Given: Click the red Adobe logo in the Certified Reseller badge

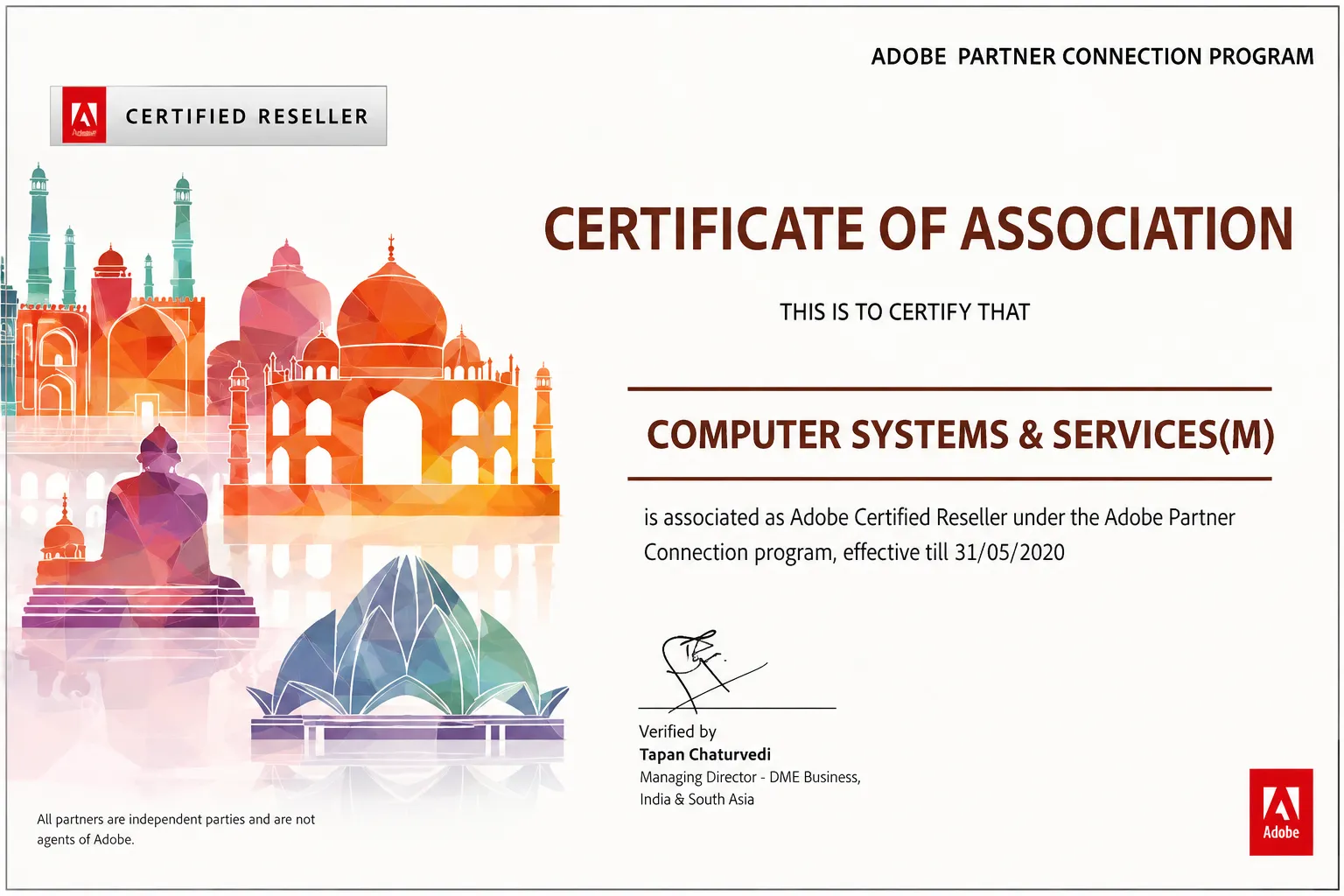Looking at the screenshot, I should [x=84, y=115].
